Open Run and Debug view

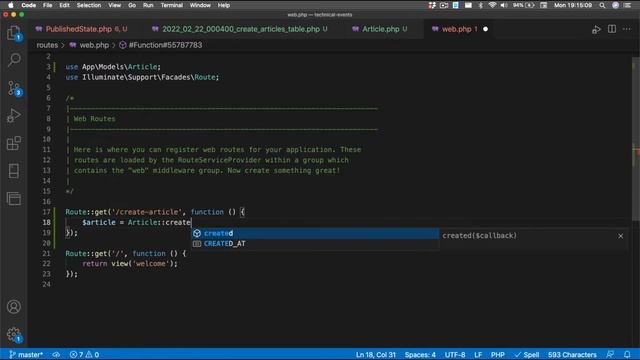point(14,116)
